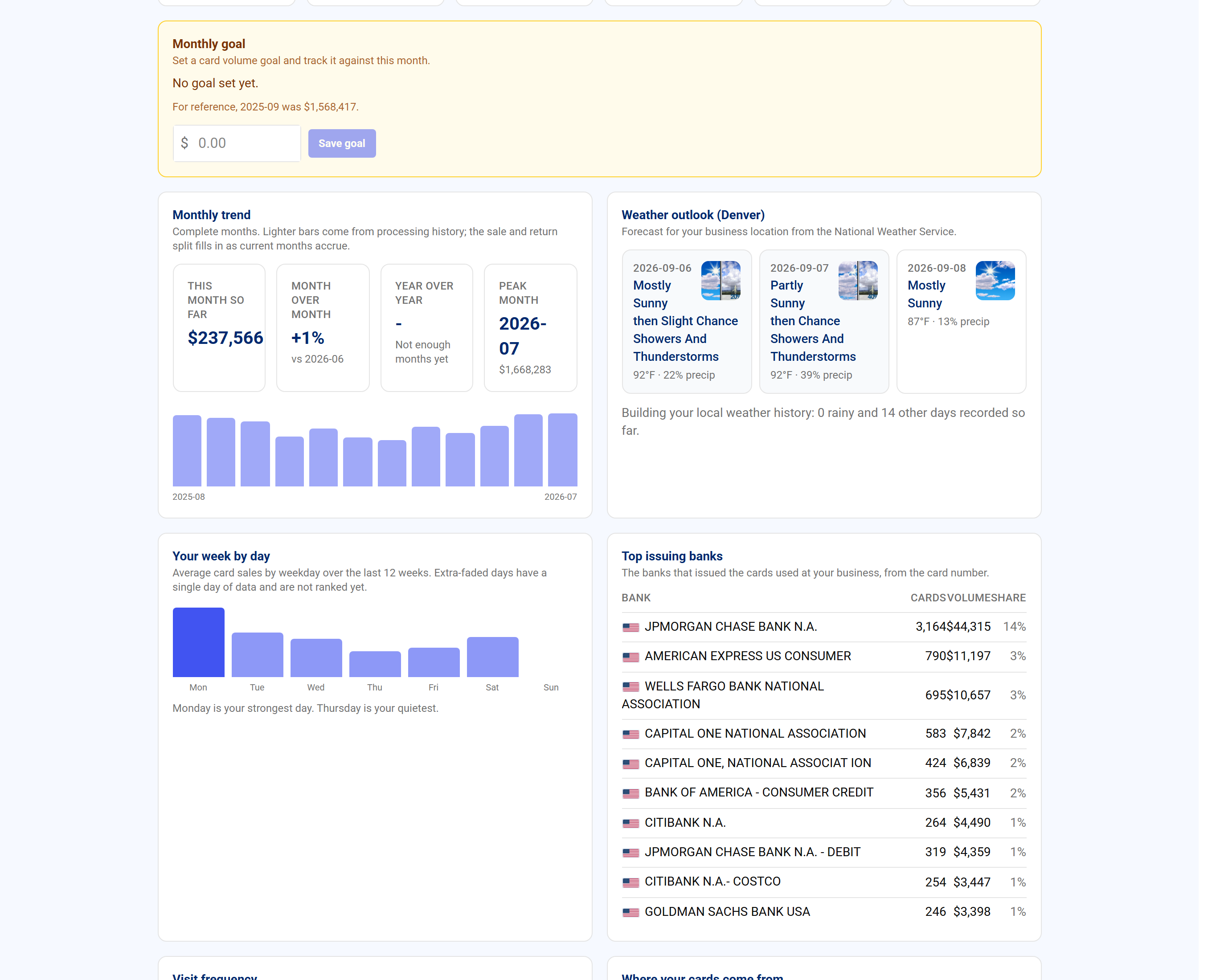Image resolution: width=1212 pixels, height=980 pixels.
Task: Click the flag icon beside WELLS FARGO BANK
Action: pyautogui.click(x=631, y=686)
